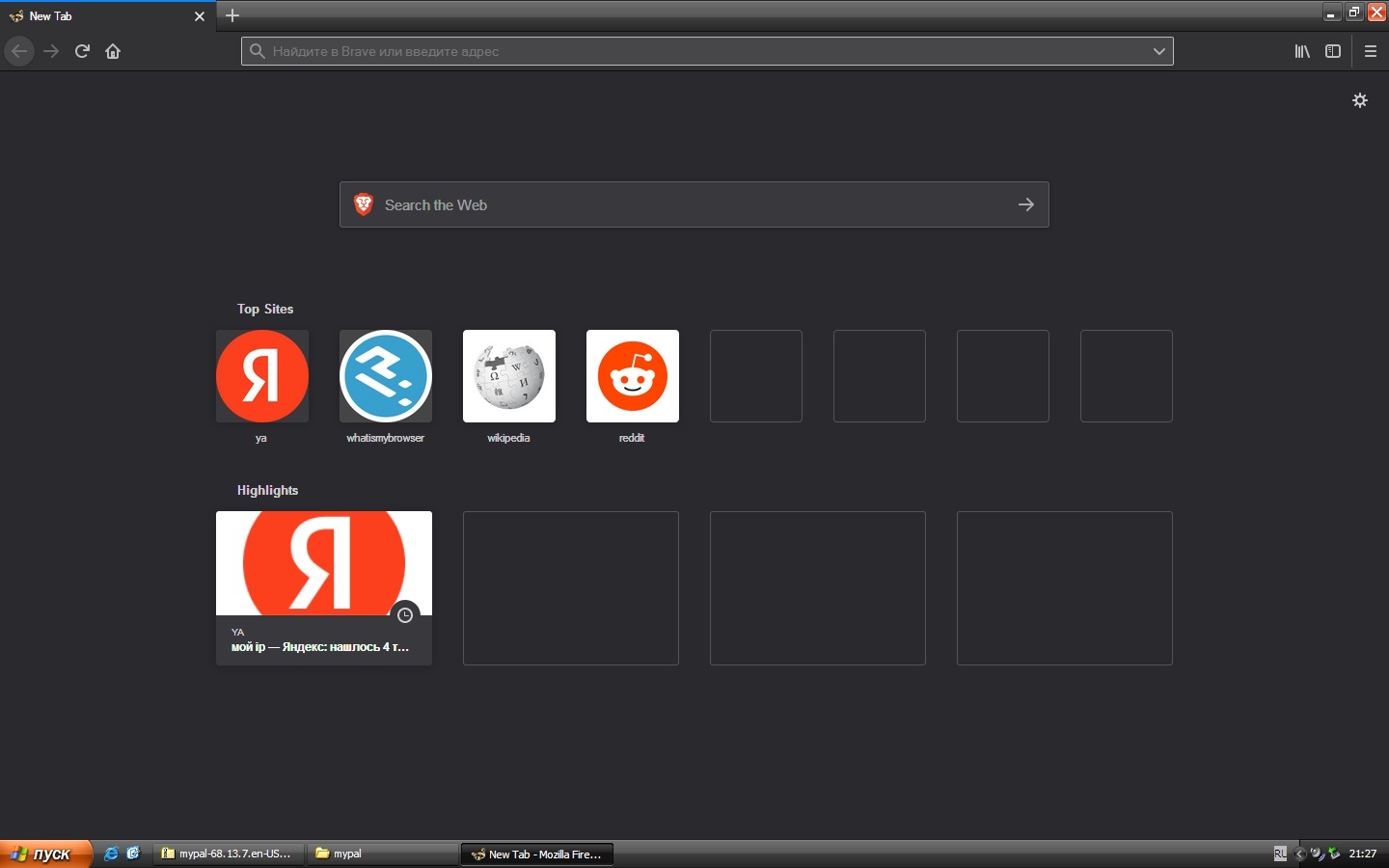
Task: Select the New Tab - Mozilla Firefox taskbar button
Action: coord(537,854)
